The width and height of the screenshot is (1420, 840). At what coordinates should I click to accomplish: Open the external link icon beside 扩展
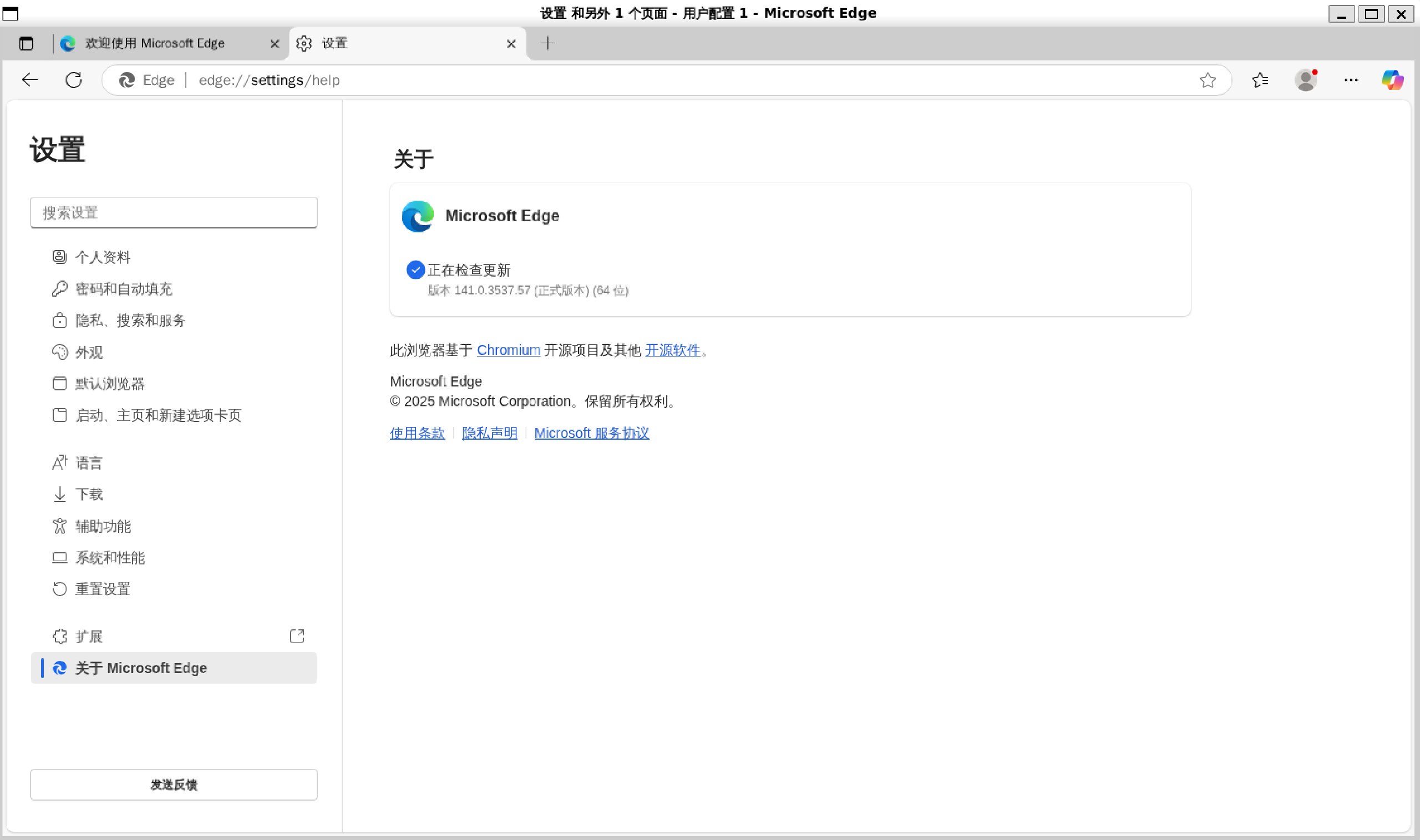[x=297, y=636]
